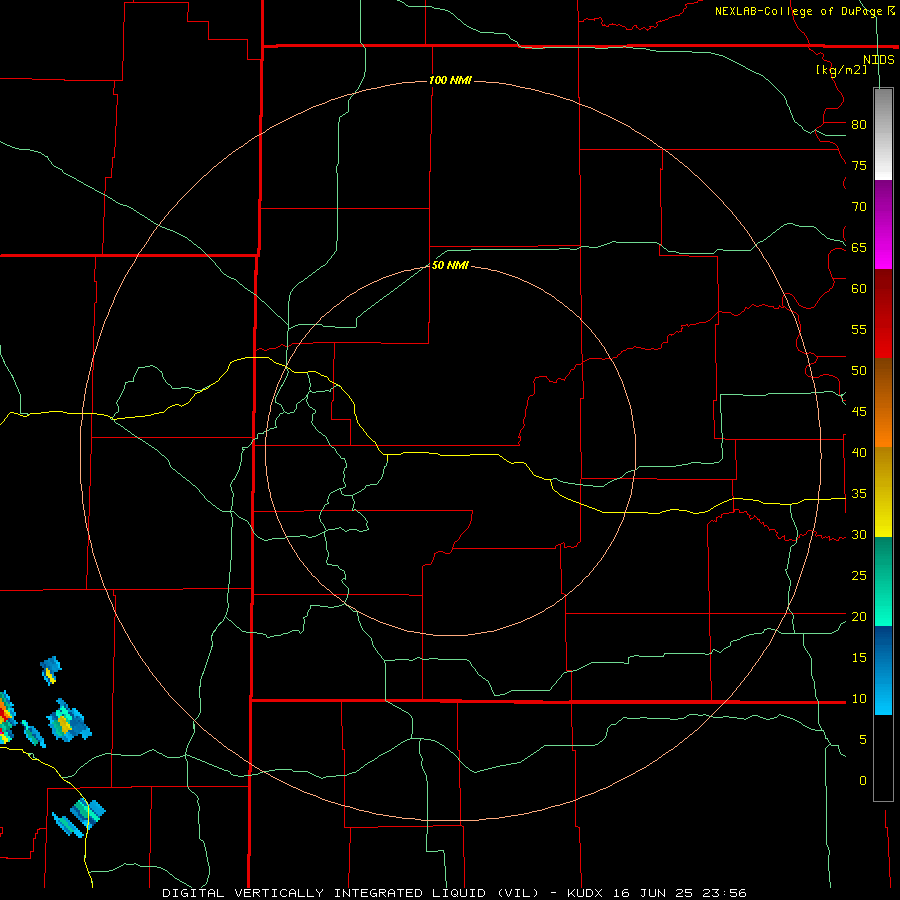Click the 30 value on the scale
The width and height of the screenshot is (900, 900).
click(x=859, y=535)
